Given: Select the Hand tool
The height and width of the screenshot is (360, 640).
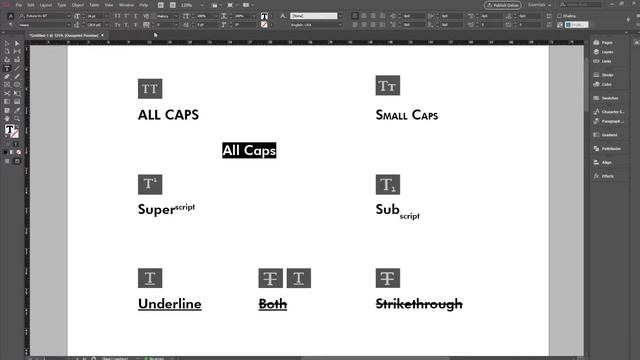Looking at the screenshot, I should tap(7, 119).
